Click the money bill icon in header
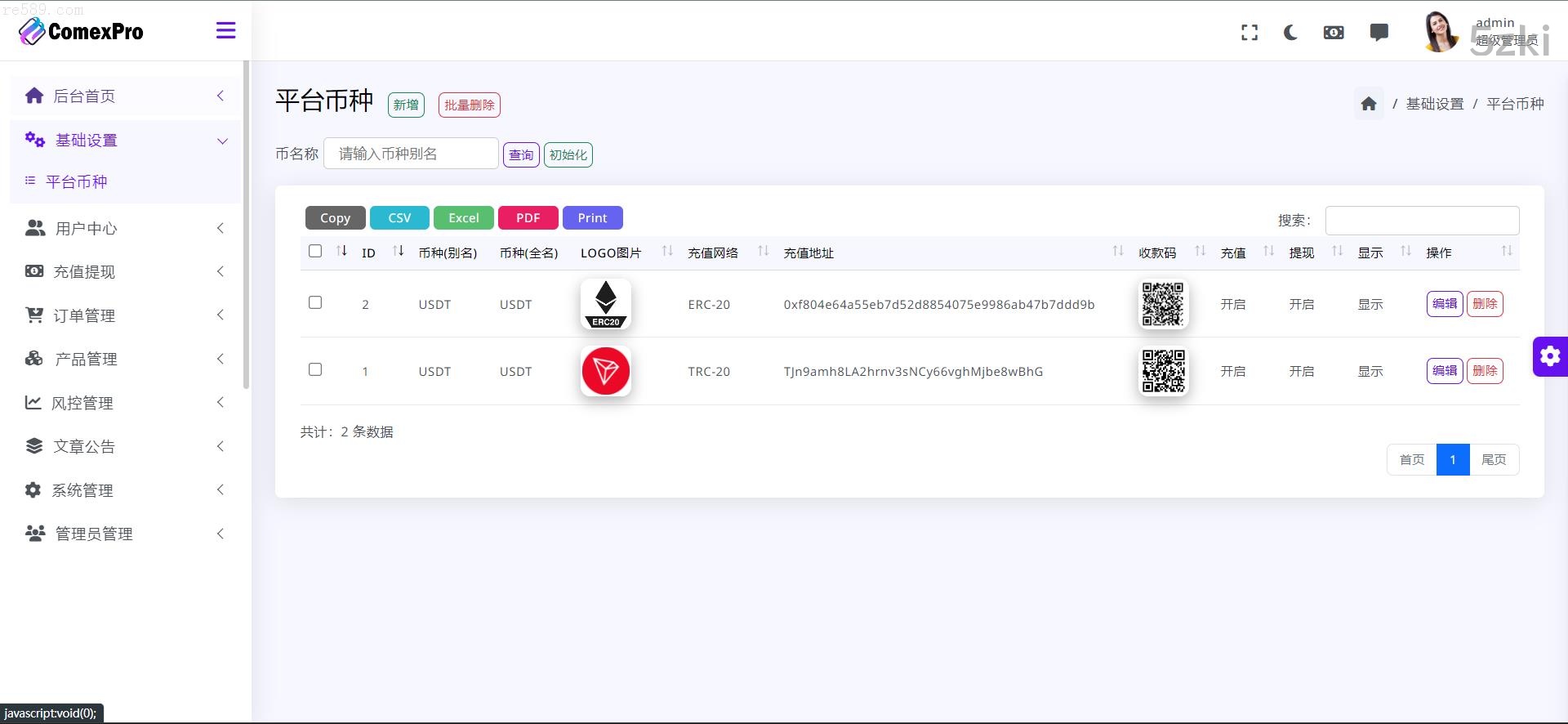Screen dimensions: 1568x724 [x=1334, y=33]
